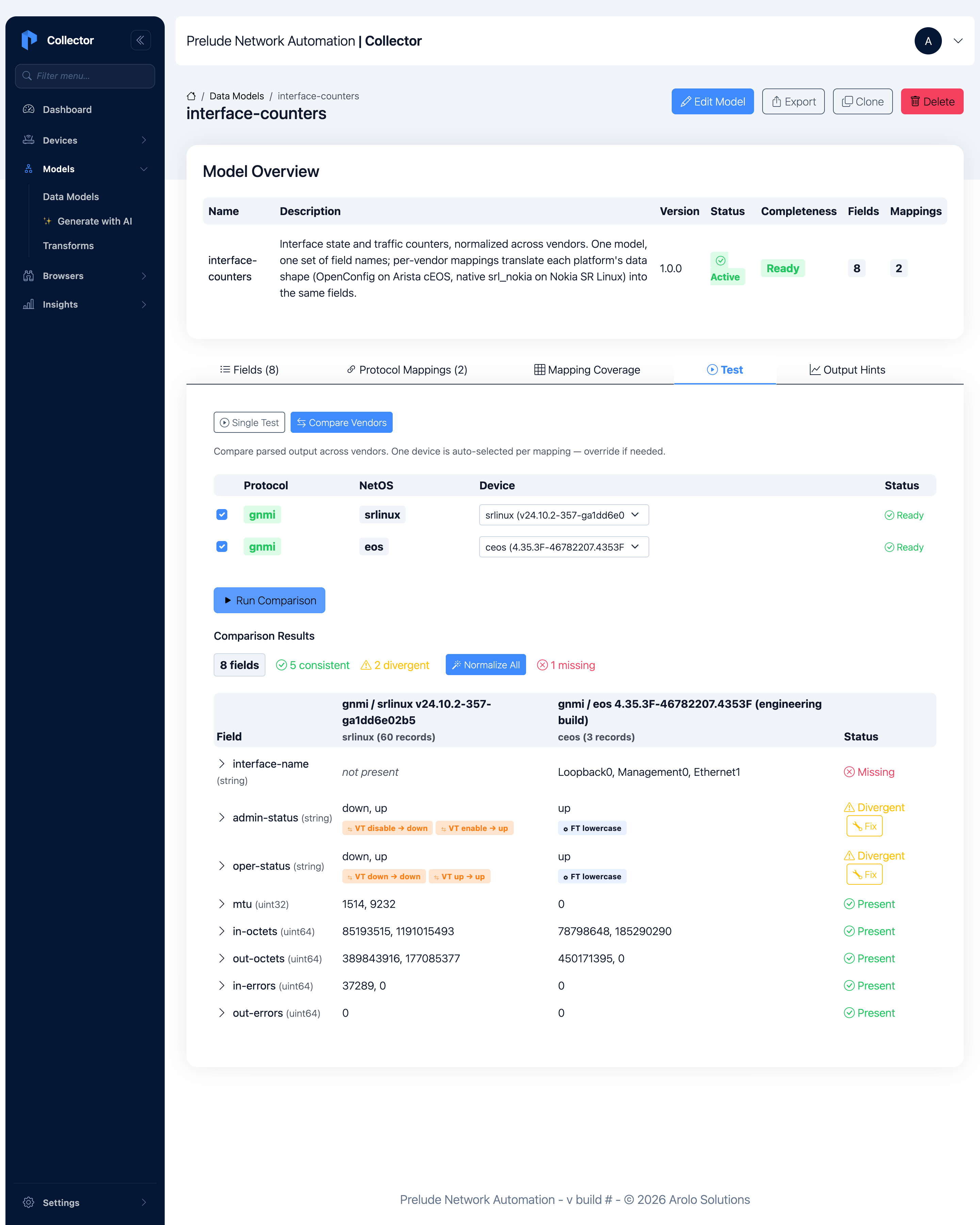Click the Fields count badge 8
This screenshot has width=980, height=1225.
click(x=857, y=269)
